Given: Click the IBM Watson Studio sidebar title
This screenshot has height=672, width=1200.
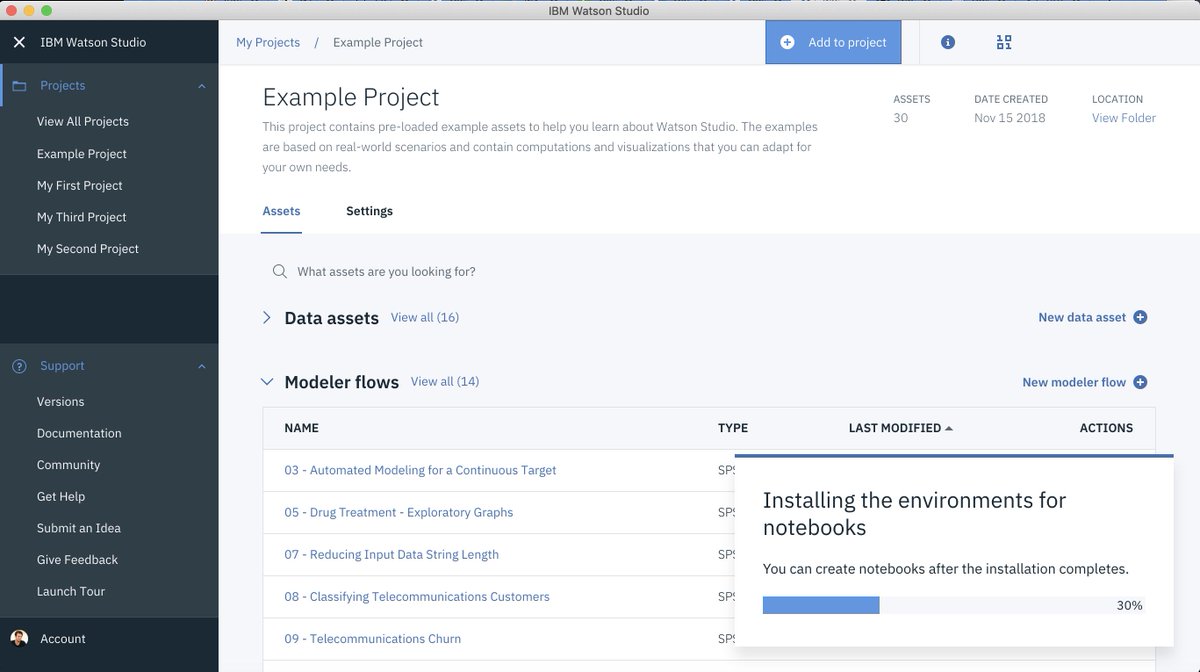Looking at the screenshot, I should [x=93, y=42].
